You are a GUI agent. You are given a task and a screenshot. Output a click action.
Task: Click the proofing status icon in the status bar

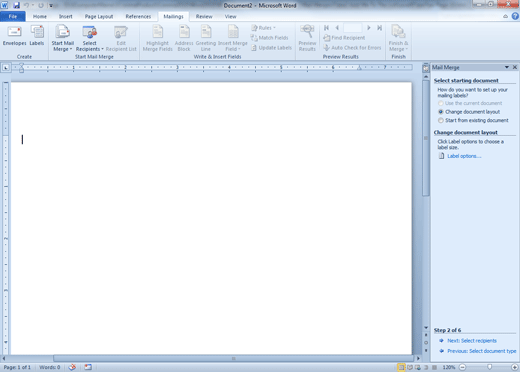(72, 367)
